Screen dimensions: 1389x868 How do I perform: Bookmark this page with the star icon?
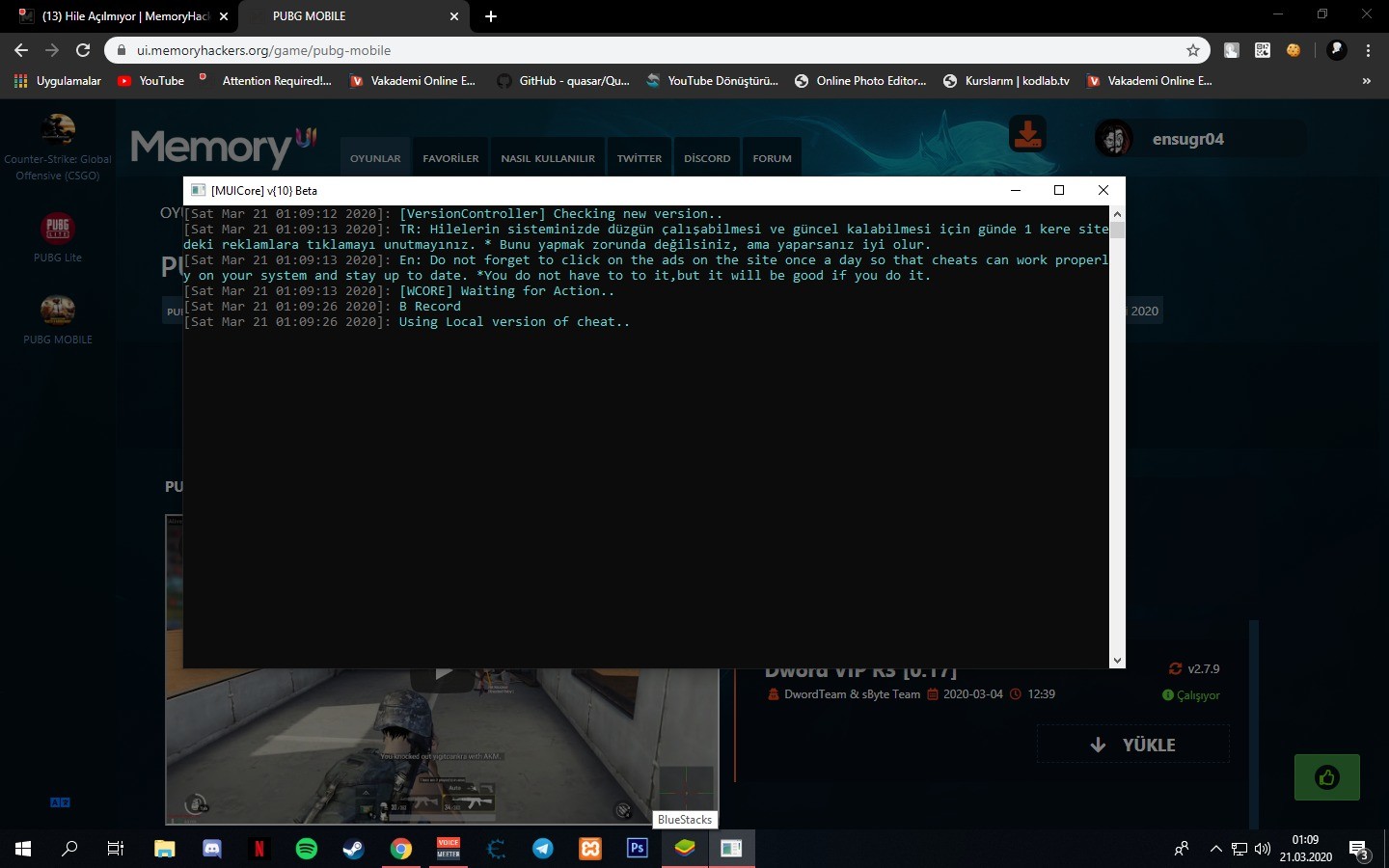click(1193, 50)
